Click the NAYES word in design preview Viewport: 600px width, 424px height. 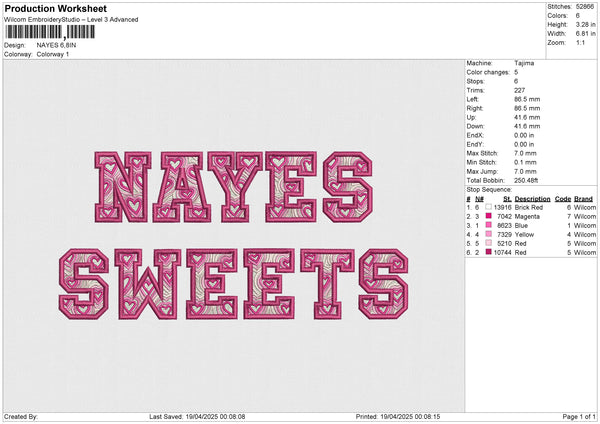[230, 187]
